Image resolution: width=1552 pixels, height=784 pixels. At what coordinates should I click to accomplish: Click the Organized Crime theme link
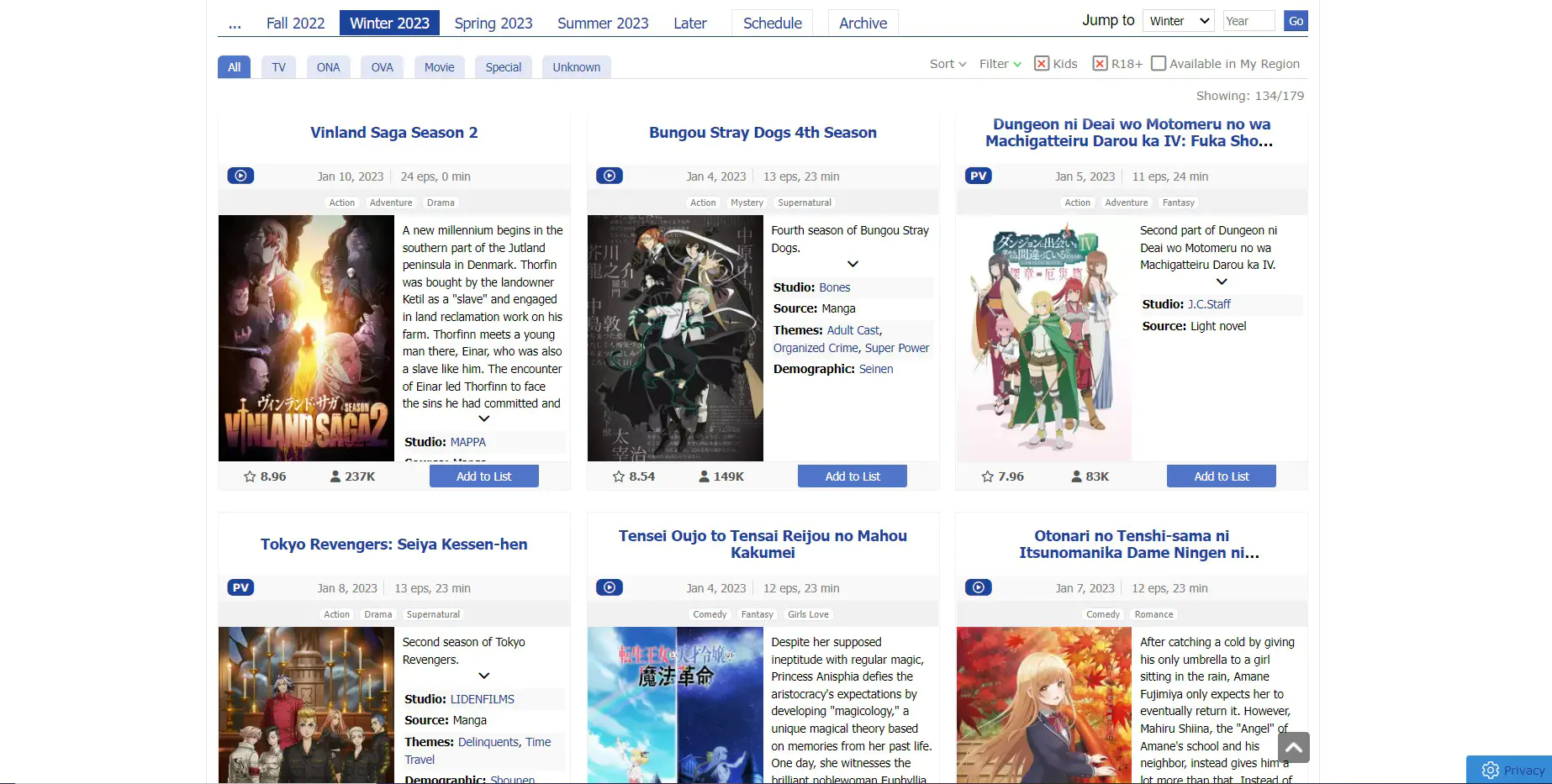(816, 348)
